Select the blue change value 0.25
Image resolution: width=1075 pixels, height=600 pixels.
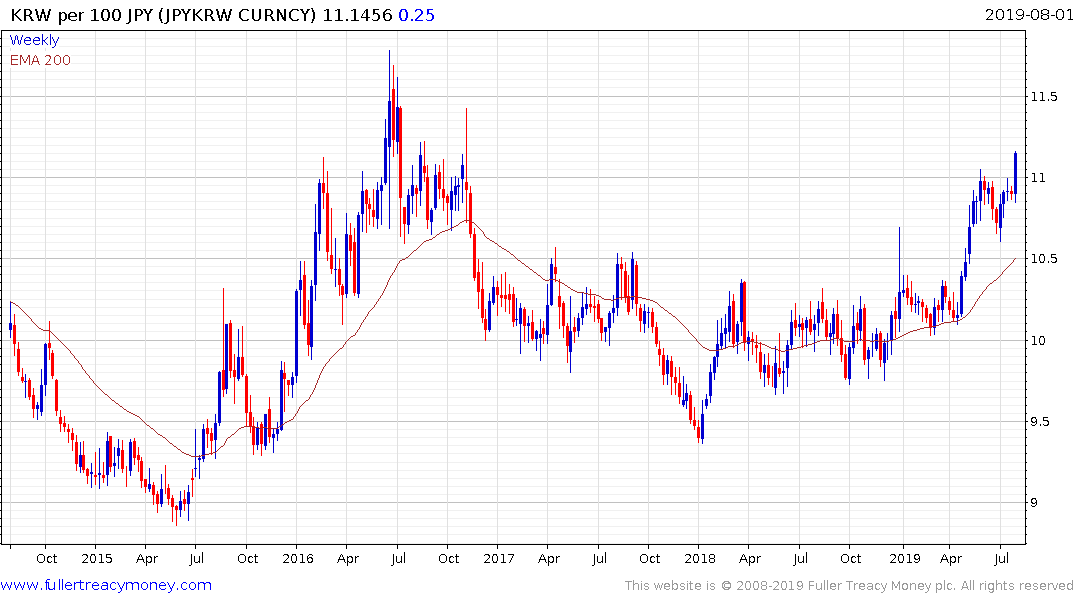[416, 15]
